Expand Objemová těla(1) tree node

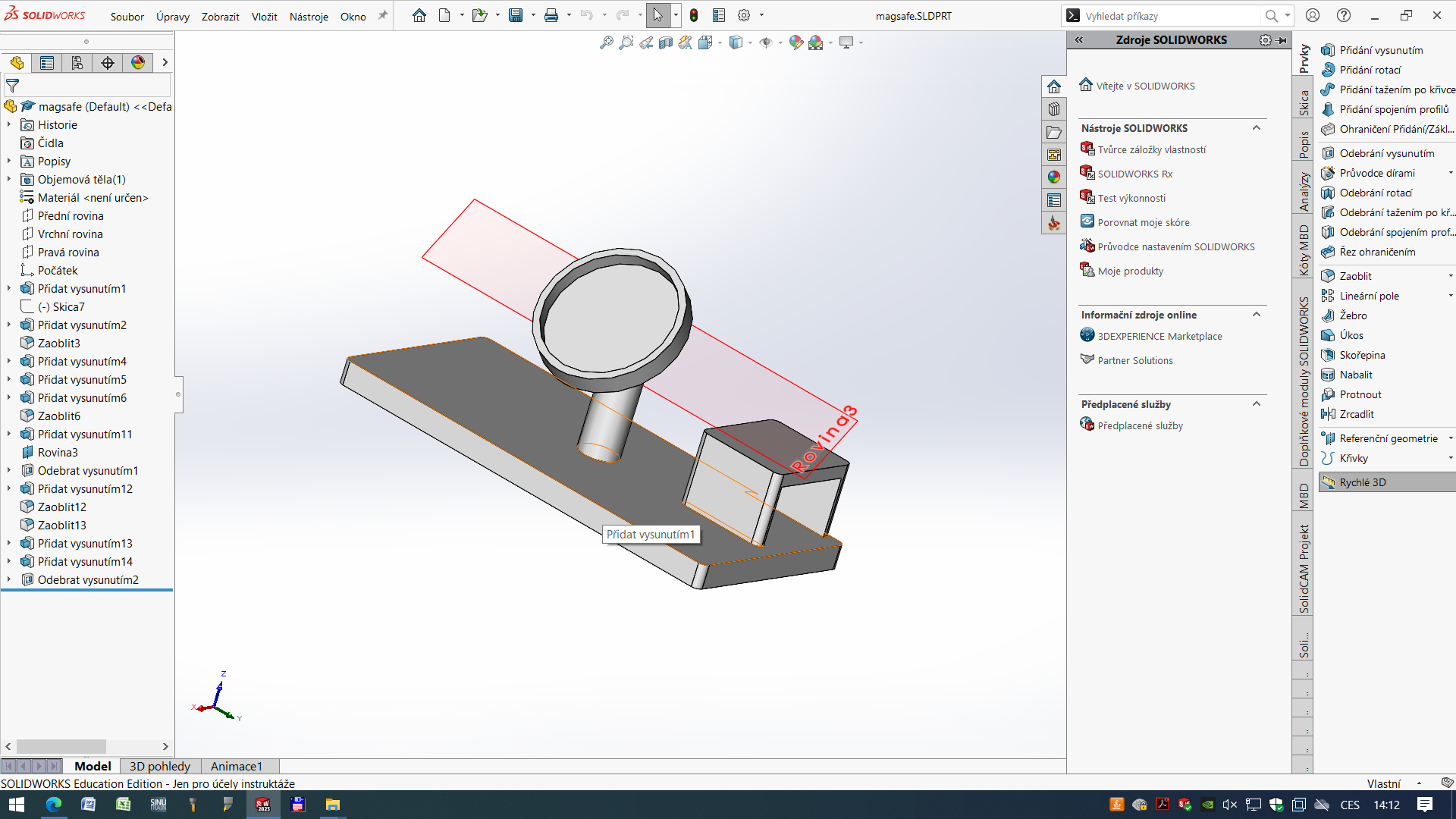pyautogui.click(x=9, y=179)
